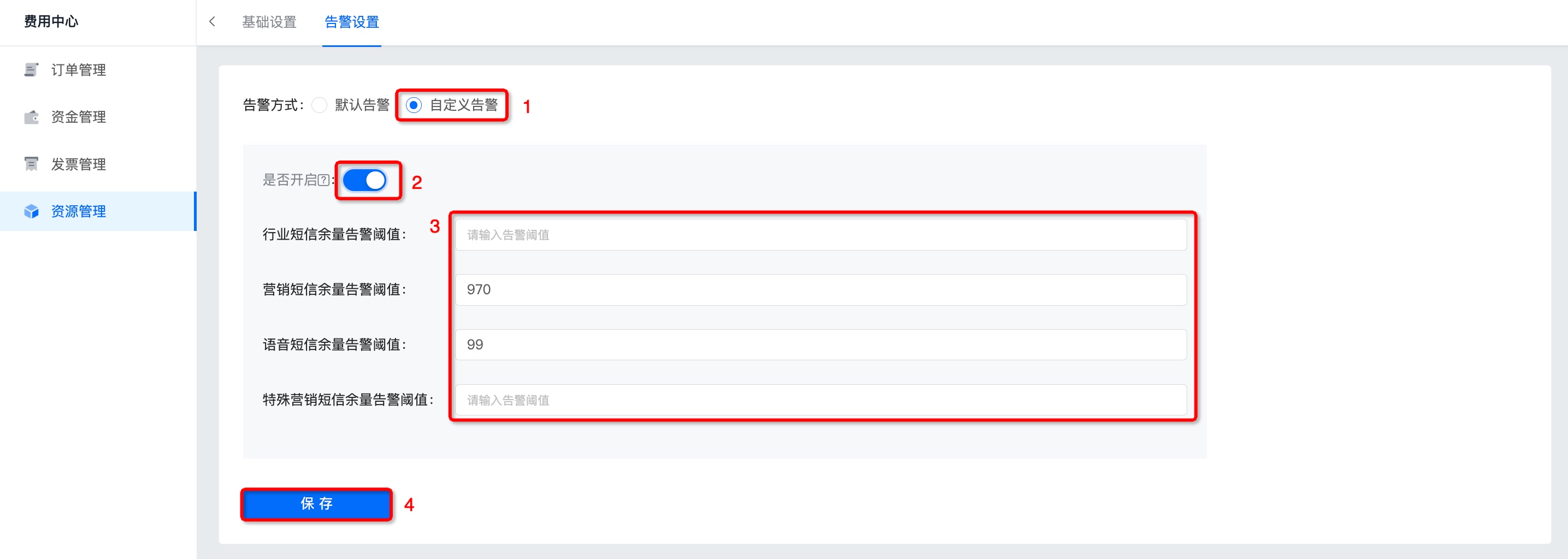Open 订单管理 in the sidebar
1568x559 pixels.
coord(79,70)
